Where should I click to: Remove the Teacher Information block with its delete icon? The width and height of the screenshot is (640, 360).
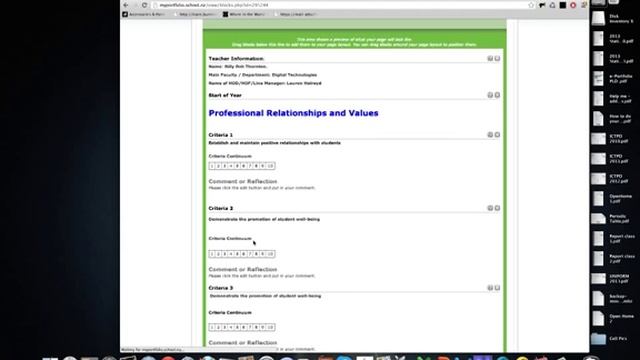coord(497,58)
